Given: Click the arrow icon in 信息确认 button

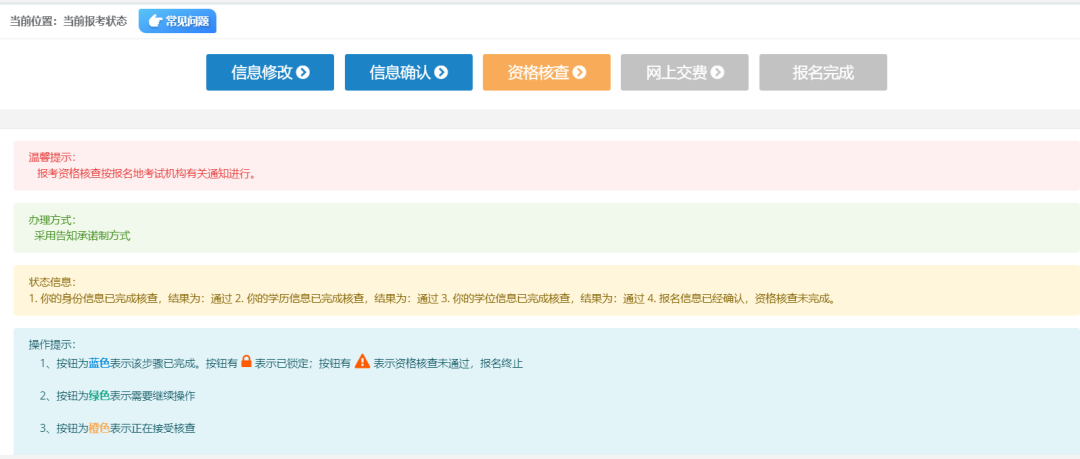Looking at the screenshot, I should [x=440, y=72].
